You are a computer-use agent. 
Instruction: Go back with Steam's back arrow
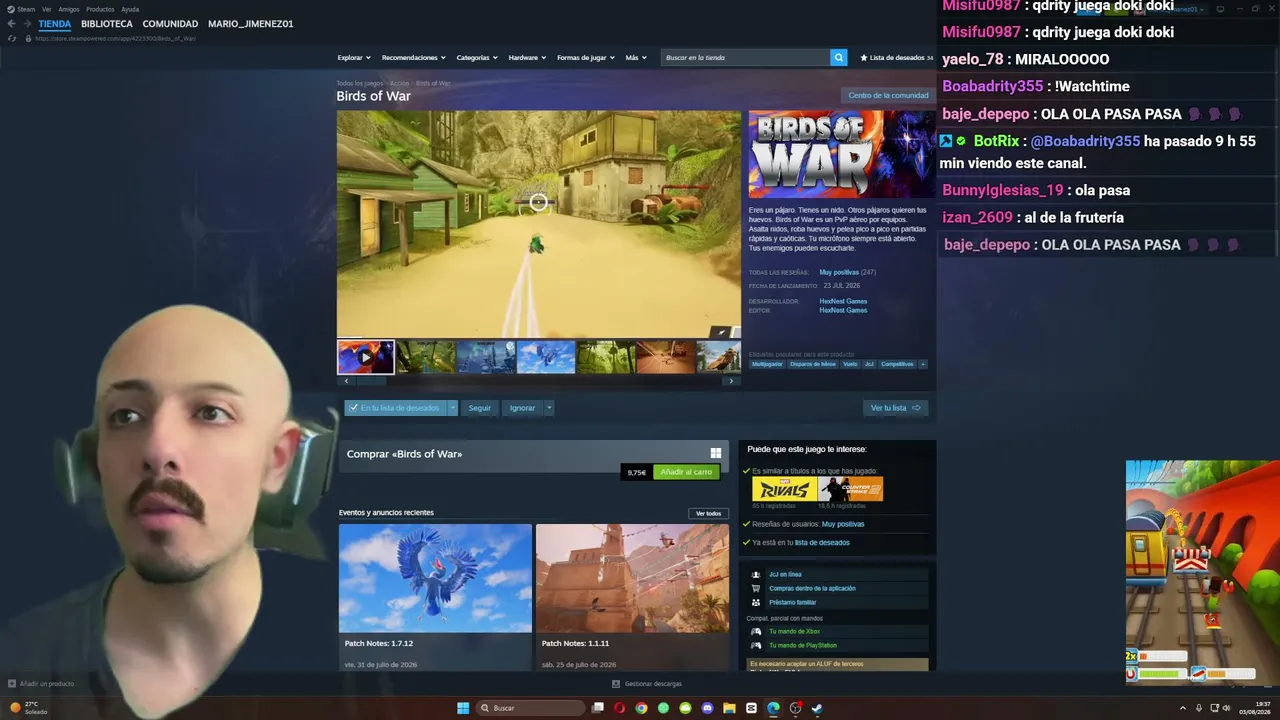point(11,24)
